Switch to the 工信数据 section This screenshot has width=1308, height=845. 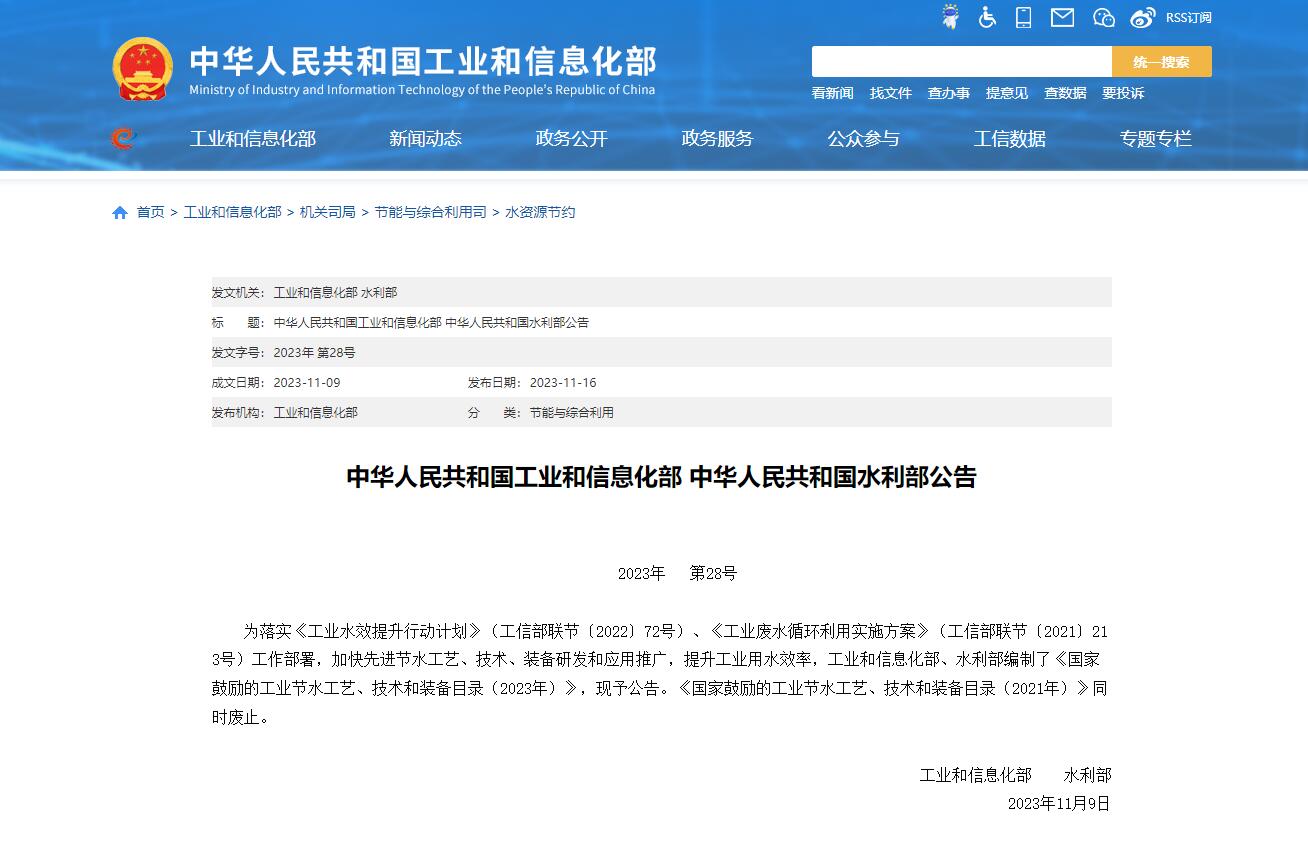pos(1009,139)
